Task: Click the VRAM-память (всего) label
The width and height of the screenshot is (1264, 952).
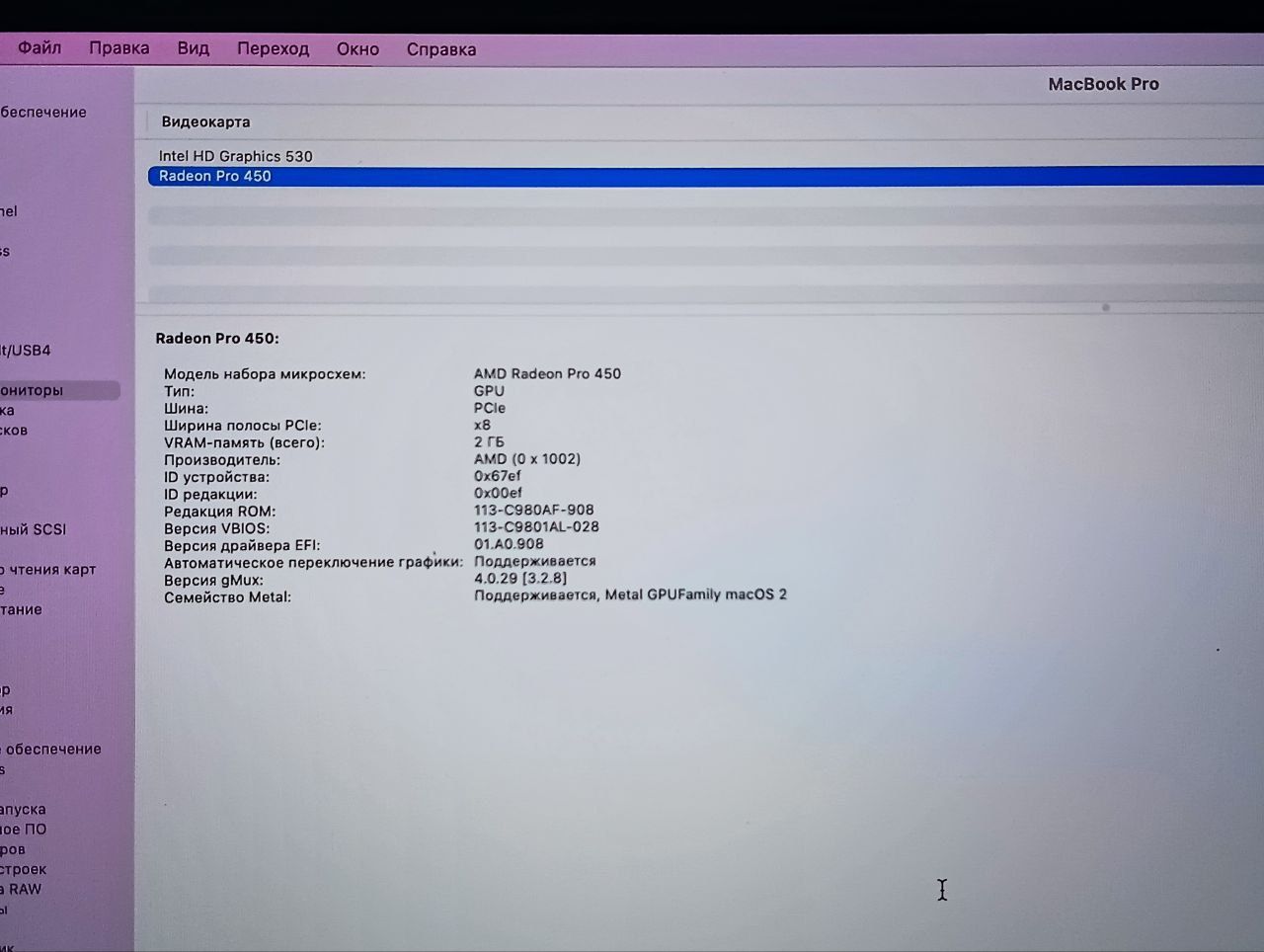Action: [x=244, y=442]
